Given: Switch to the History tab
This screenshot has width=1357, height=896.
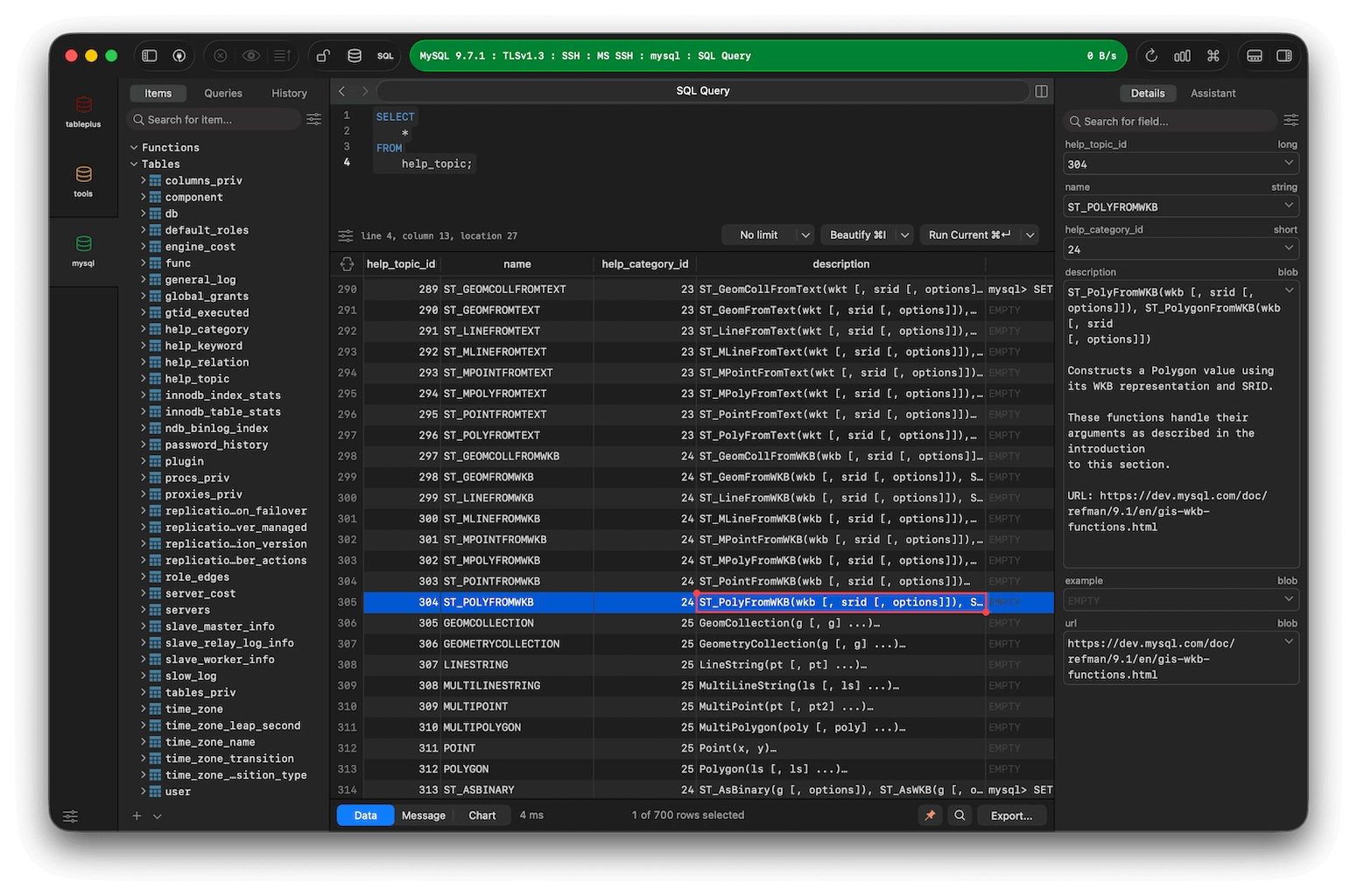Looking at the screenshot, I should pyautogui.click(x=289, y=94).
